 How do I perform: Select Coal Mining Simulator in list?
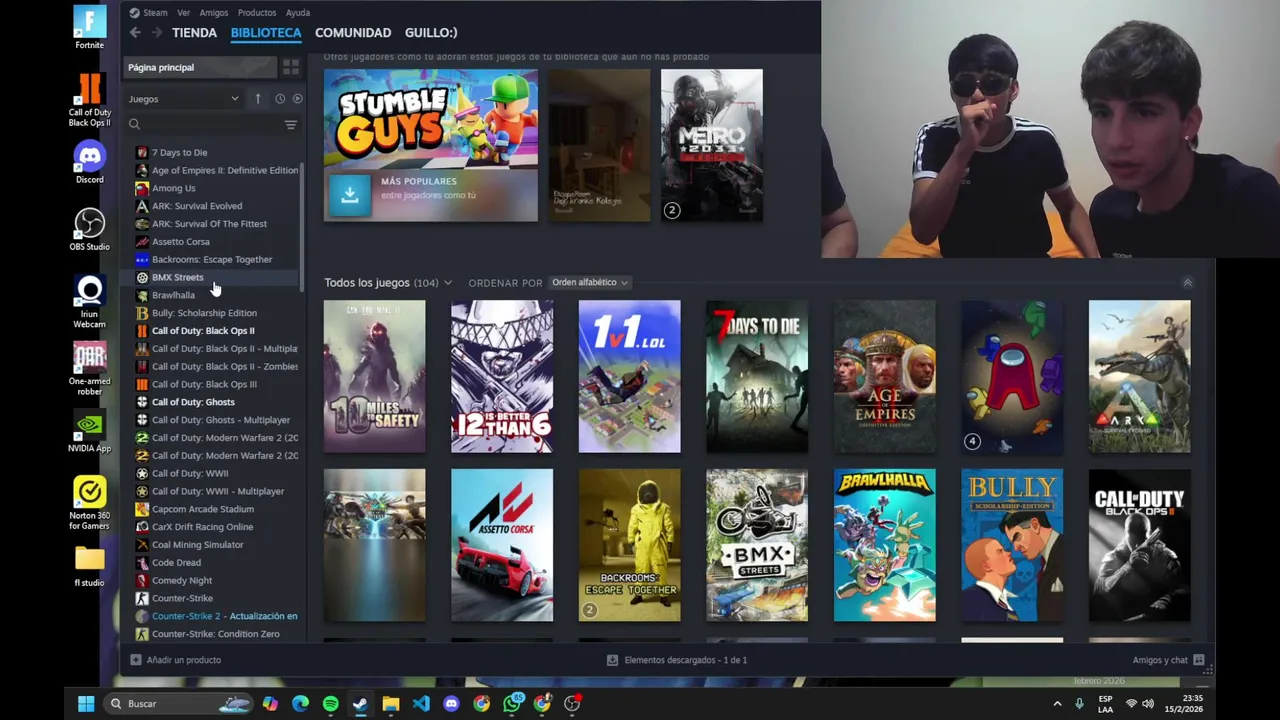pyautogui.click(x=197, y=545)
